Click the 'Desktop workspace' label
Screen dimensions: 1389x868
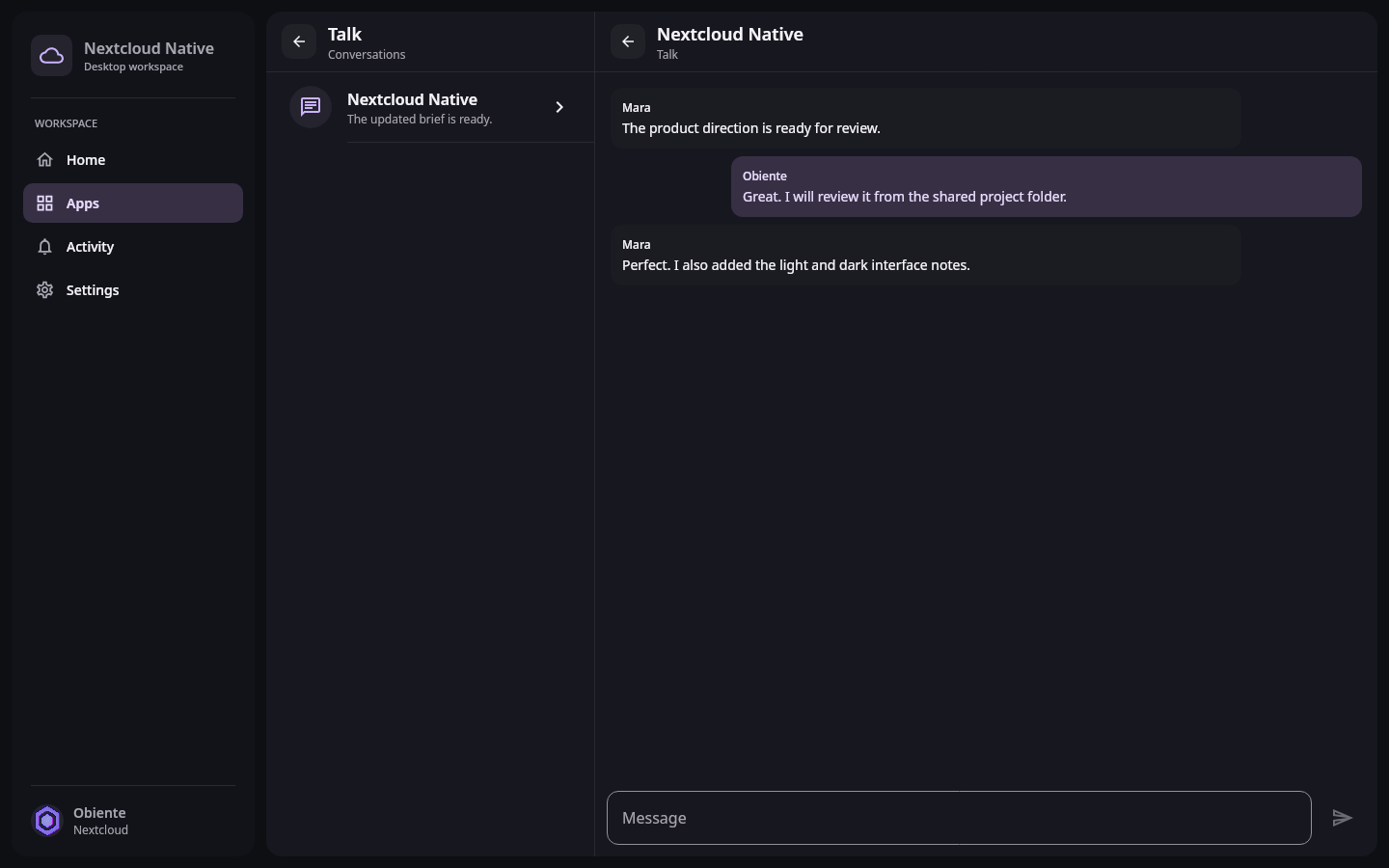pos(133,68)
